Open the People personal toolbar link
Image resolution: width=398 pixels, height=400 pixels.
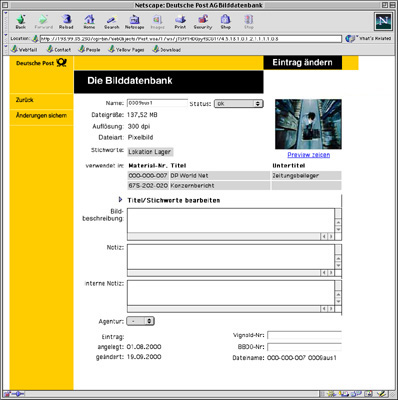pos(89,50)
